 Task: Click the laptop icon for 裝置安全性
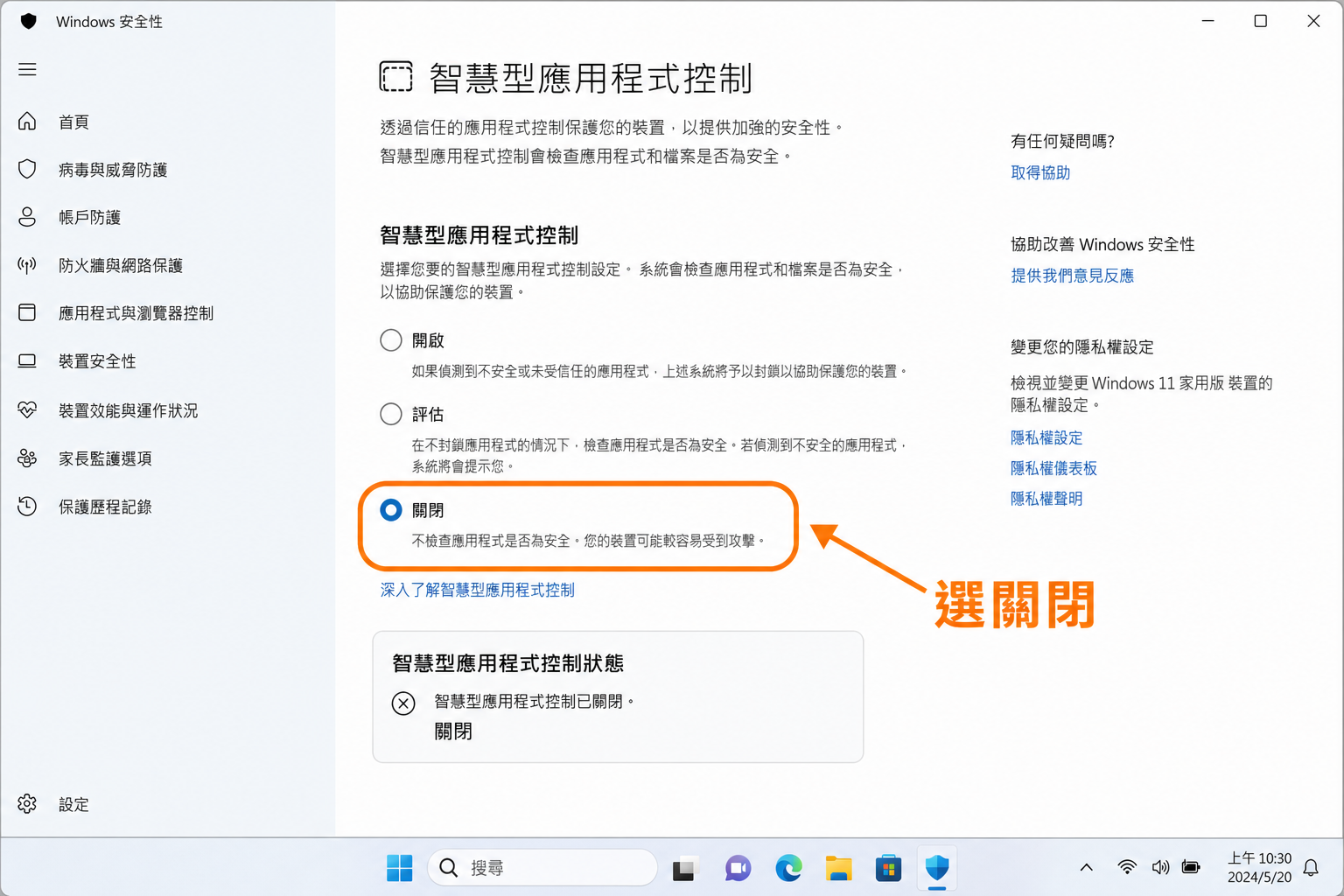[x=27, y=360]
